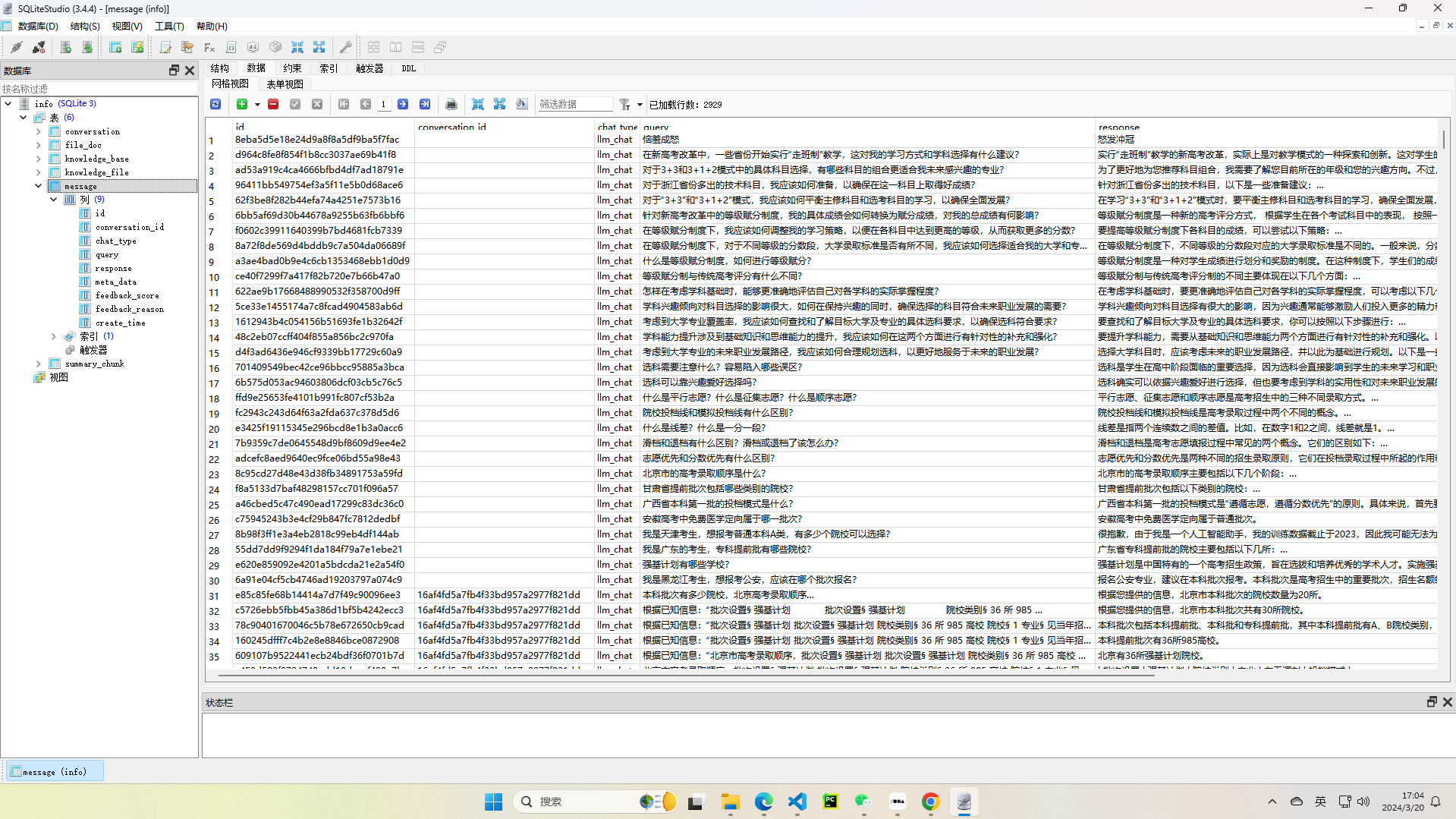Click the 按名称过滤 name filter field
Viewport: 1456px width, 819px height.
(x=99, y=89)
